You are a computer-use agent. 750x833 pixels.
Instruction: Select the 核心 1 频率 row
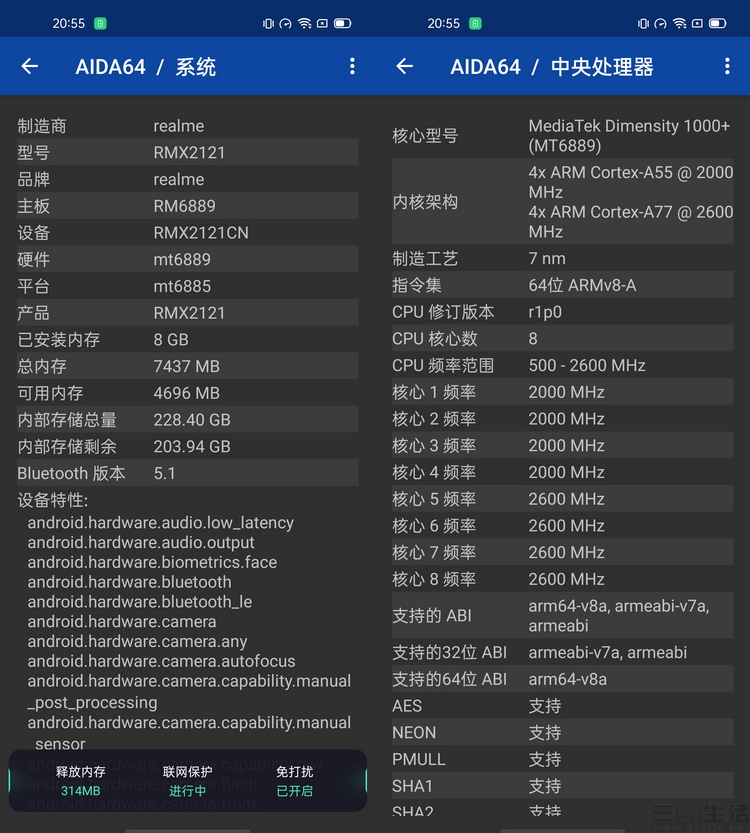562,392
